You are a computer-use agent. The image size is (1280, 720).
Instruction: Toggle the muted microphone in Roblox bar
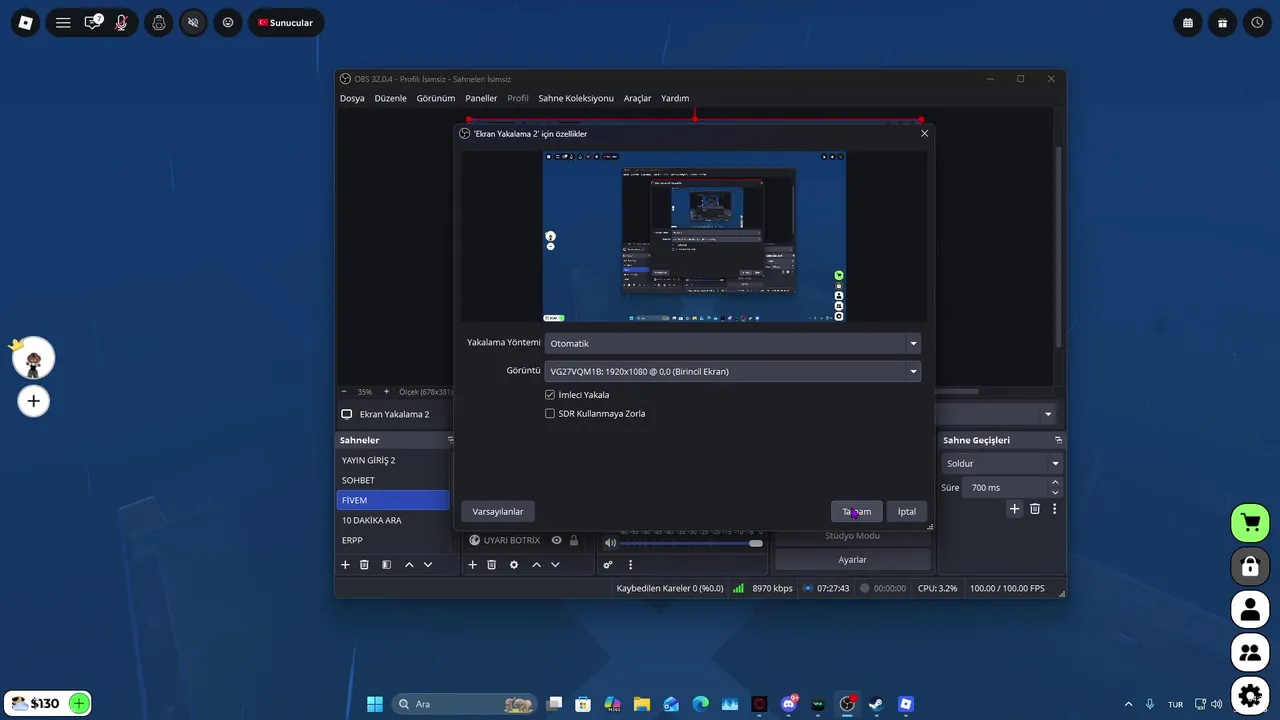point(121,22)
